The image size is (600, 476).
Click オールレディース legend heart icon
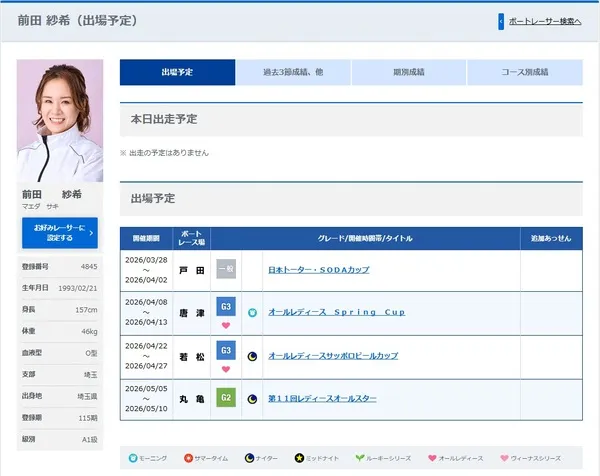click(x=432, y=458)
